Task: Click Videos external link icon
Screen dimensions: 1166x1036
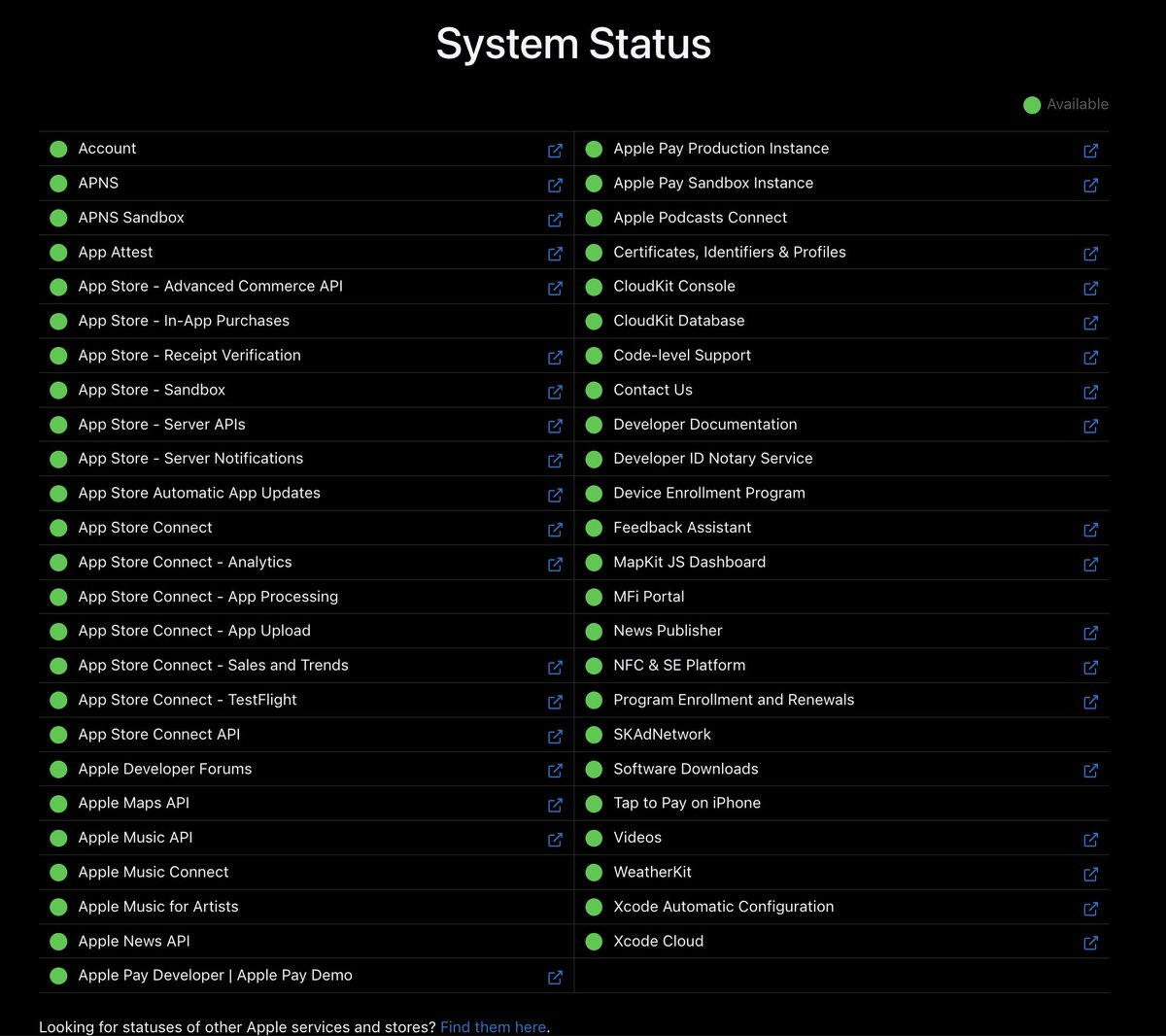Action: tap(1091, 839)
